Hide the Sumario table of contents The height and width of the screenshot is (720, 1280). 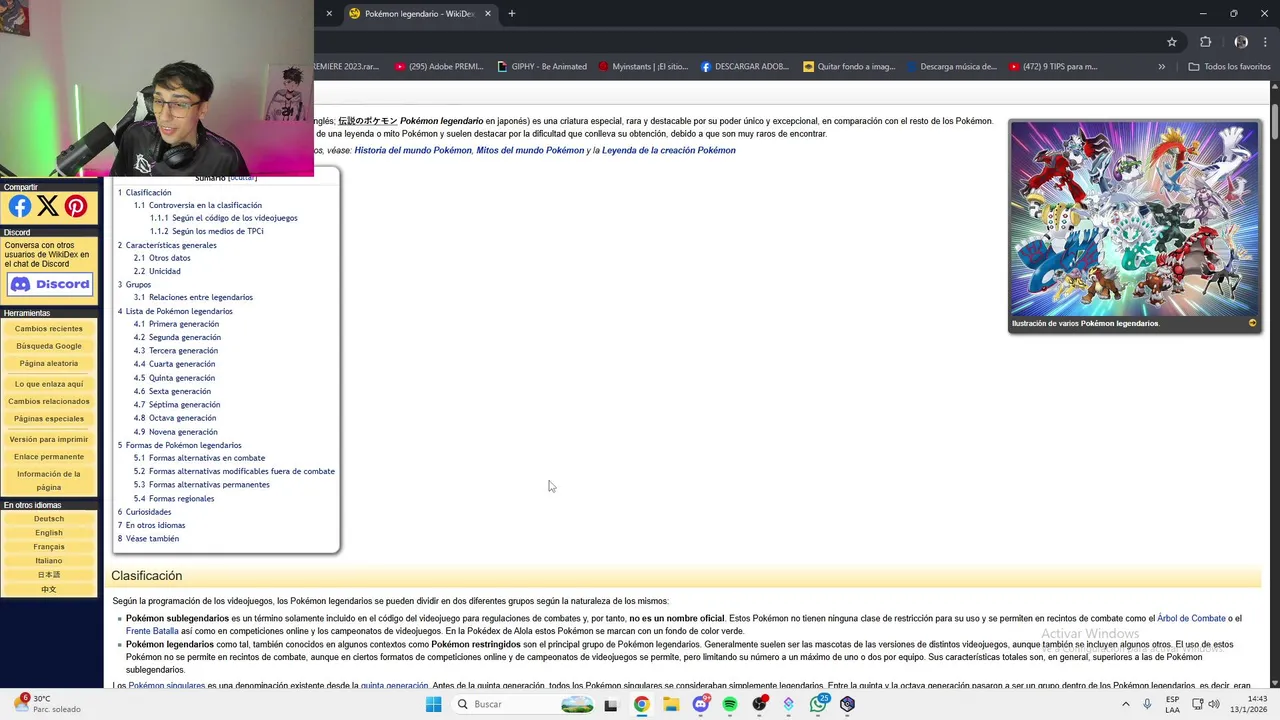243,178
